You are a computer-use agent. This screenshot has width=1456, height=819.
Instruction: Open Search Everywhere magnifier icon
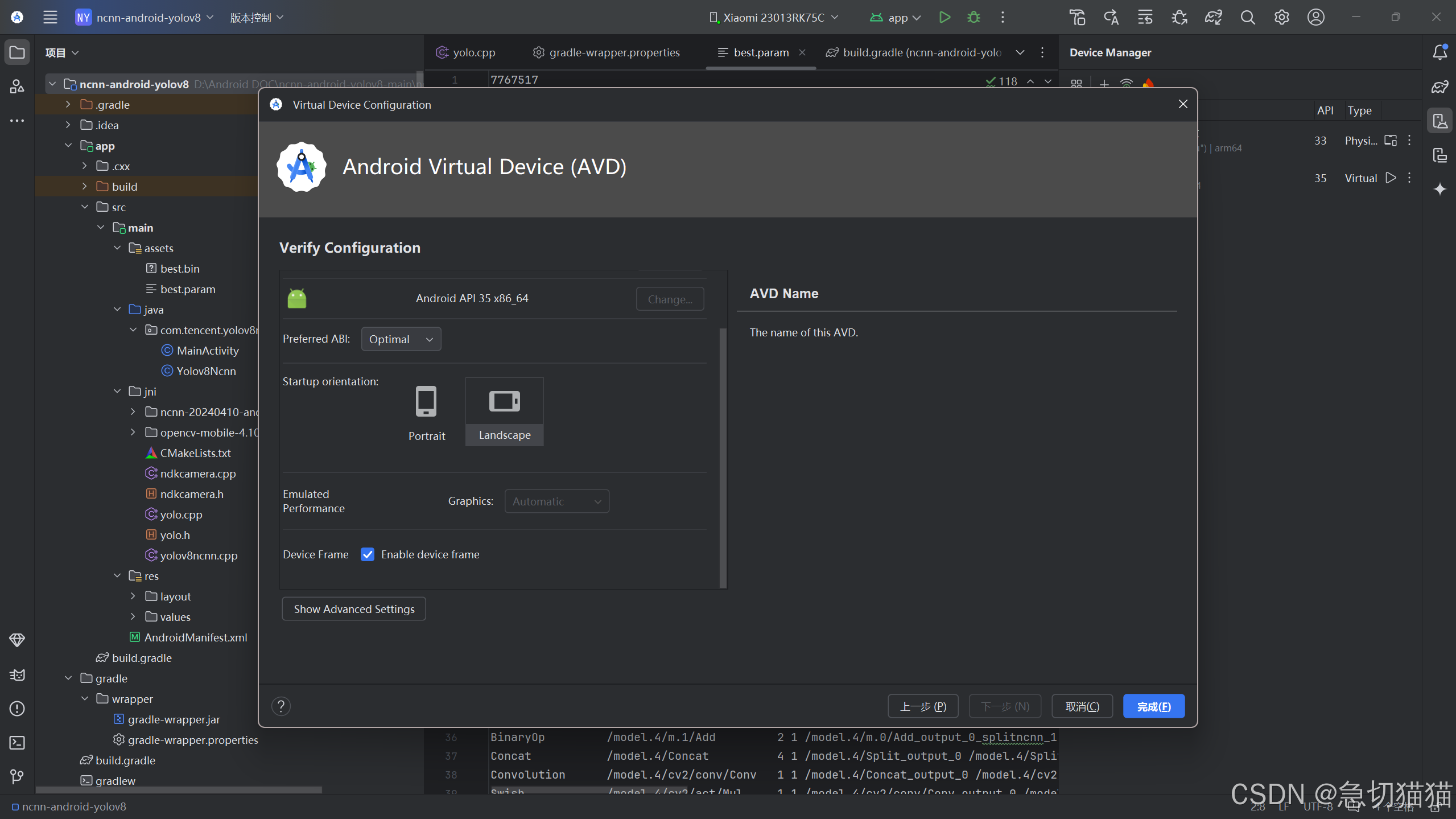pos(1247,17)
